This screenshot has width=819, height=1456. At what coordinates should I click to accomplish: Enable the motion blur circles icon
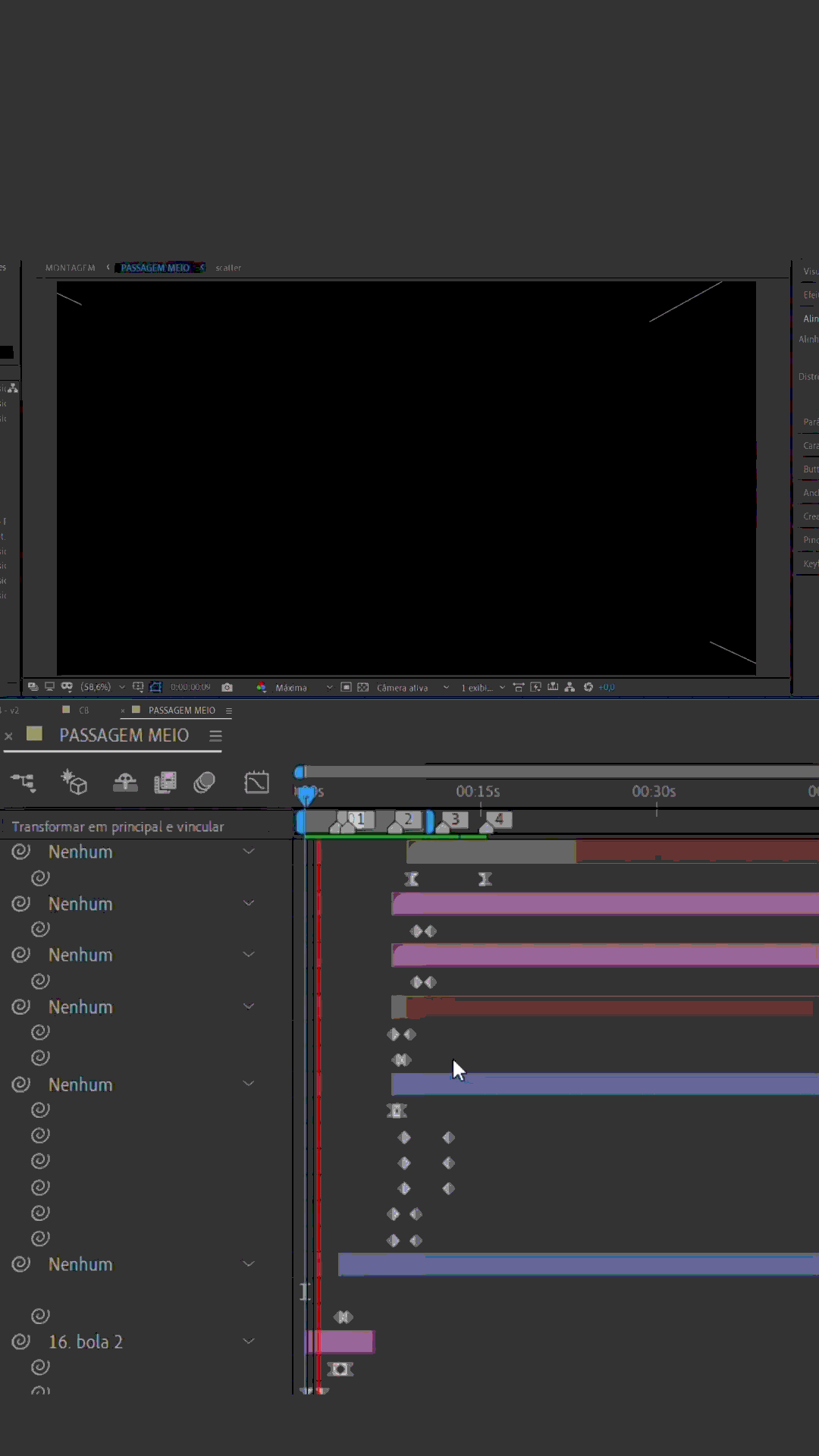coord(204,782)
